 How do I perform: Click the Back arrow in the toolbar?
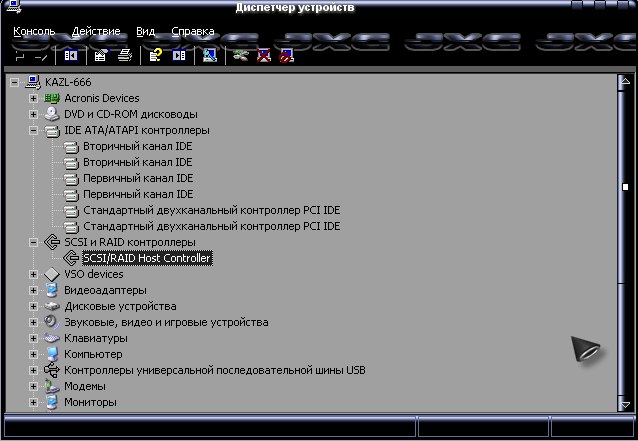(20, 56)
